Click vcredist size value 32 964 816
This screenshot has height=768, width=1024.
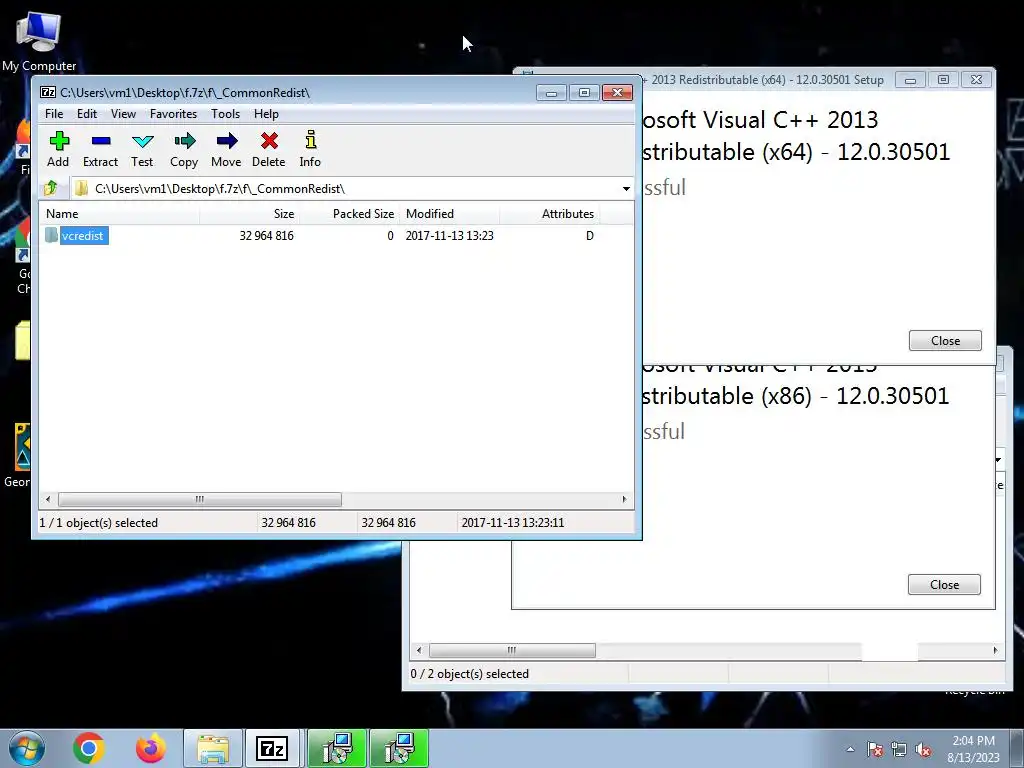pos(266,236)
